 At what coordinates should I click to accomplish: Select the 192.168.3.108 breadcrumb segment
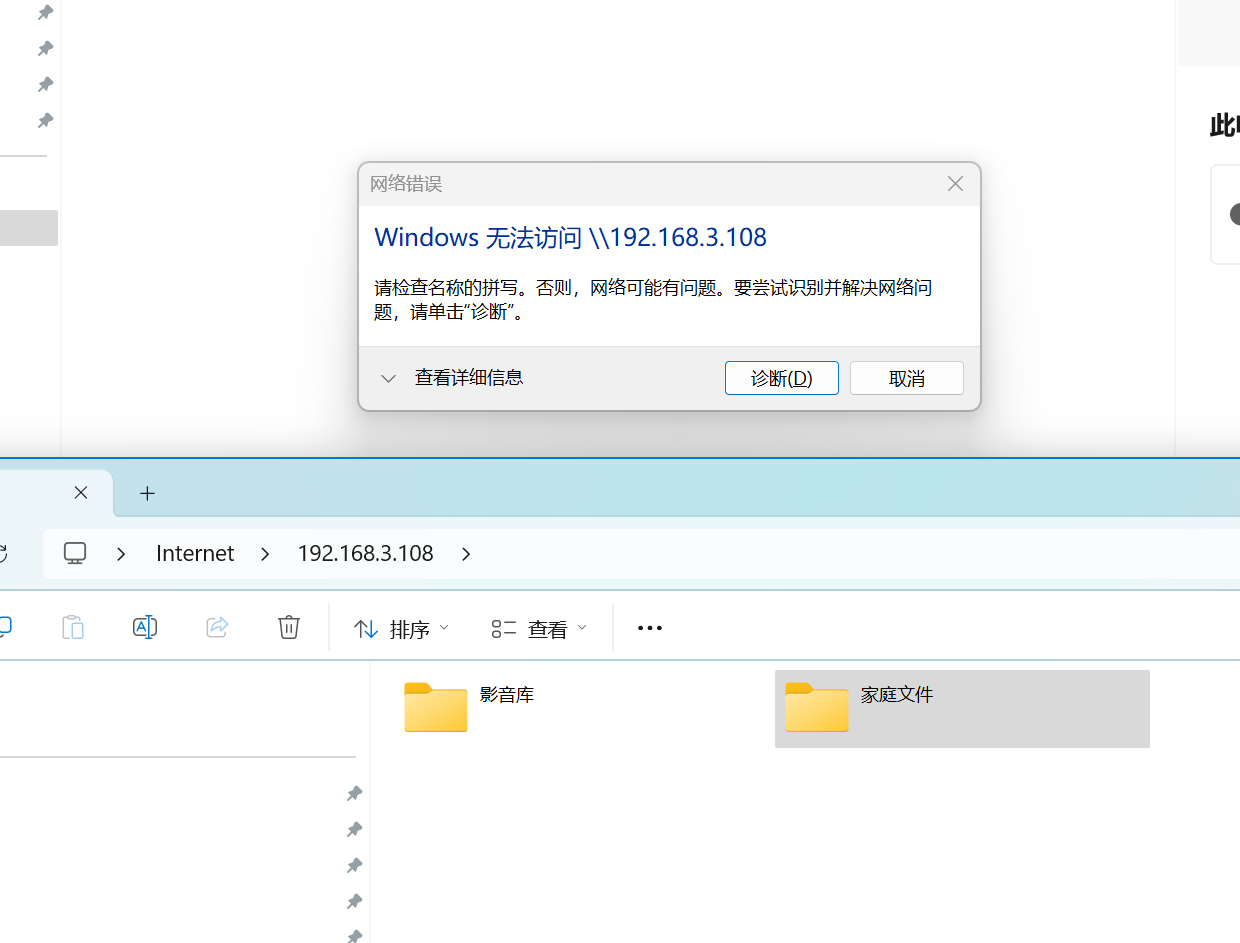(365, 554)
